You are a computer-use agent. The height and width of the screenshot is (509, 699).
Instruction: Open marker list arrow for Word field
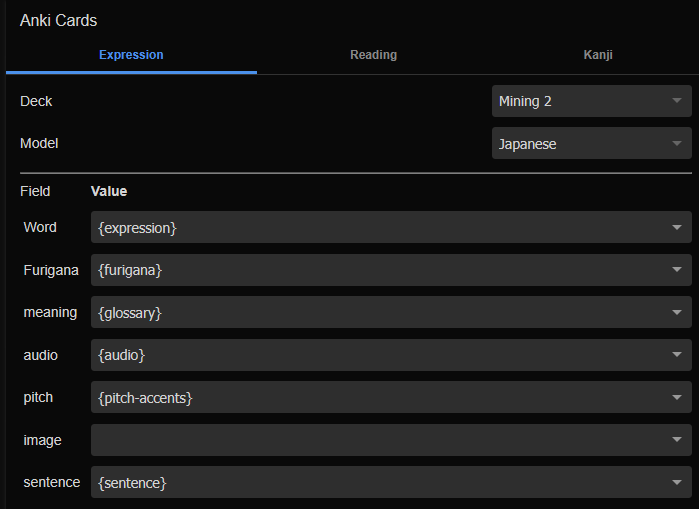click(677, 227)
